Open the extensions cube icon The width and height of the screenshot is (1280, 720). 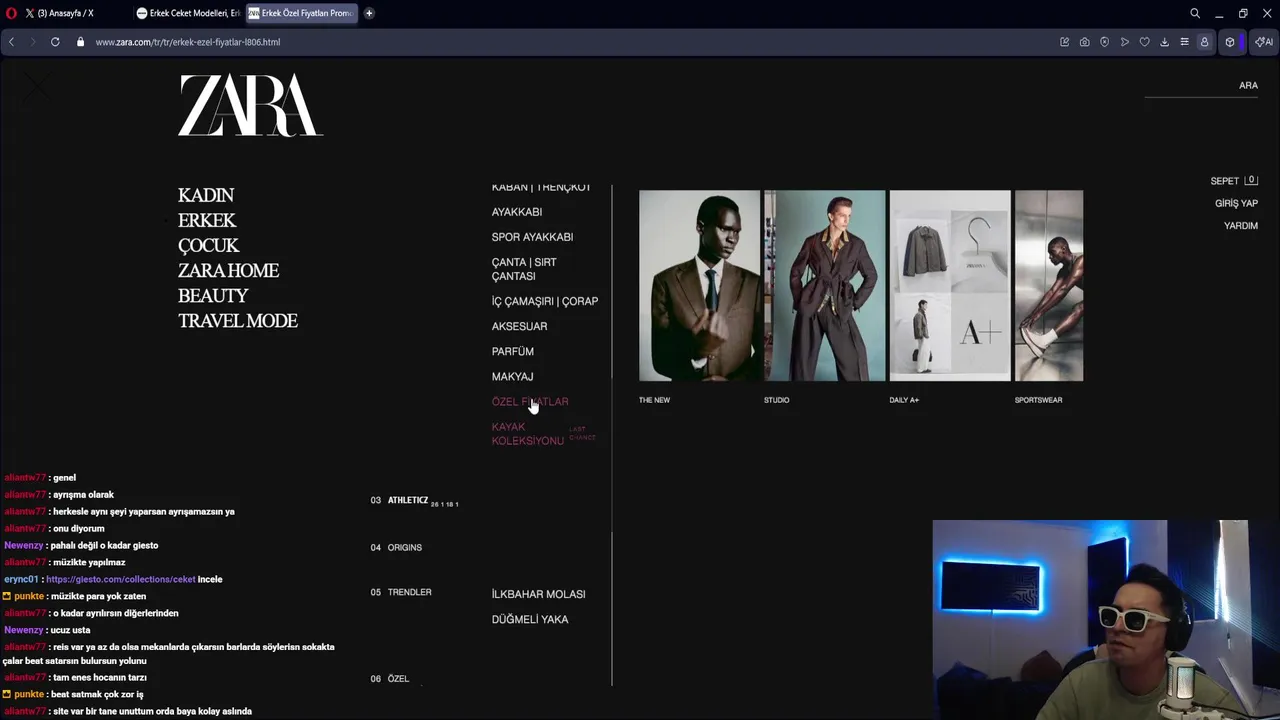tap(1230, 42)
